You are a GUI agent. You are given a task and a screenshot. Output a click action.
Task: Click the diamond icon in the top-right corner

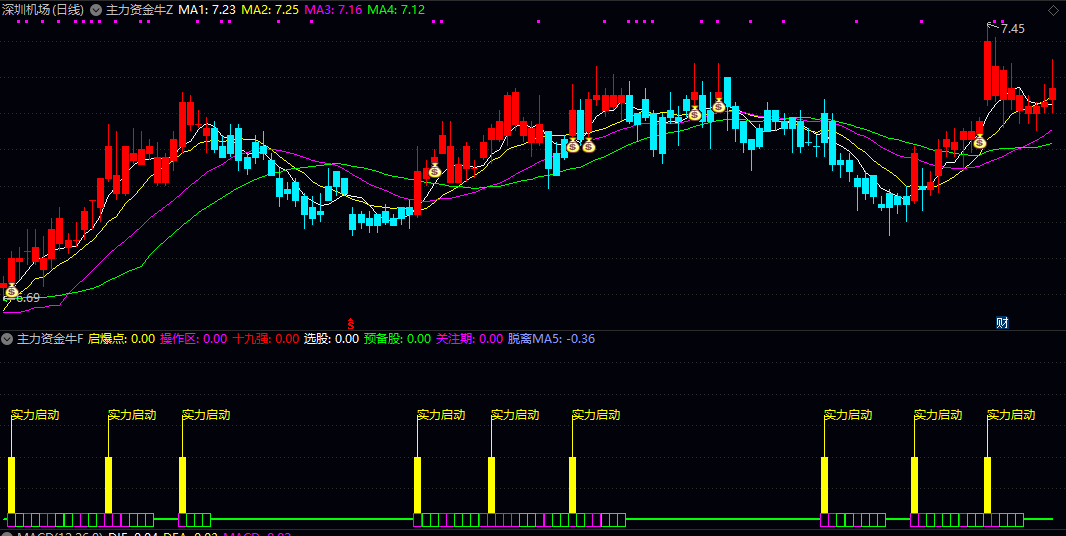point(1053,9)
